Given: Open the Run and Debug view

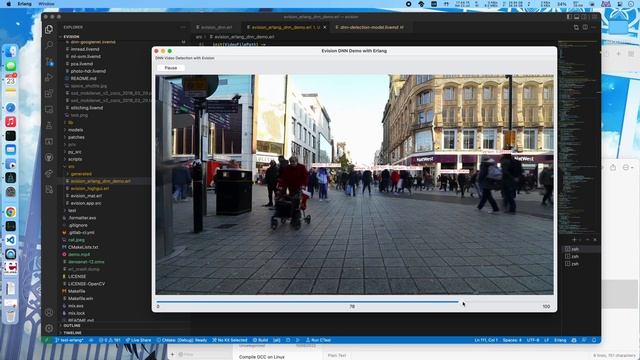Looking at the screenshot, I should [49, 77].
